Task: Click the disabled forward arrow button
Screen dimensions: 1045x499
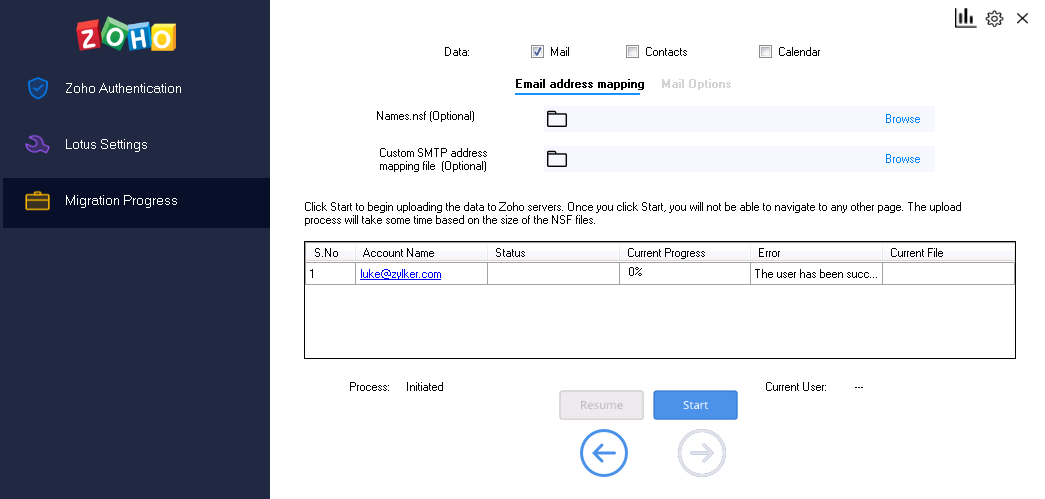Action: click(x=702, y=453)
